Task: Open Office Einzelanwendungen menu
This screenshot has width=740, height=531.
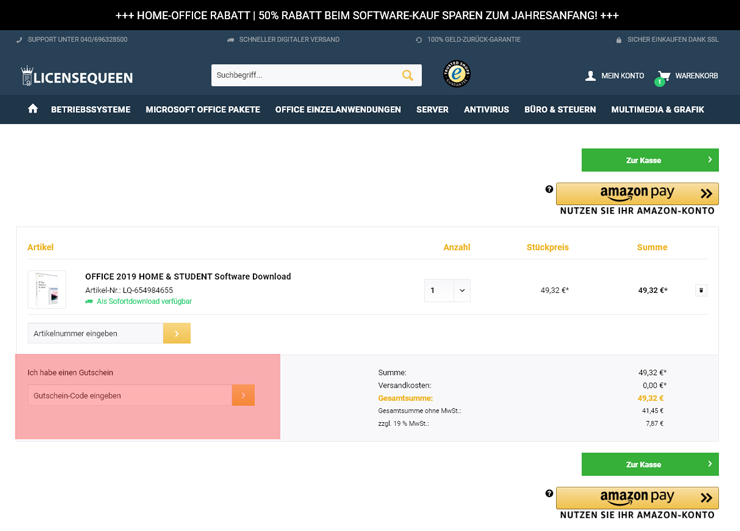Action: (338, 110)
